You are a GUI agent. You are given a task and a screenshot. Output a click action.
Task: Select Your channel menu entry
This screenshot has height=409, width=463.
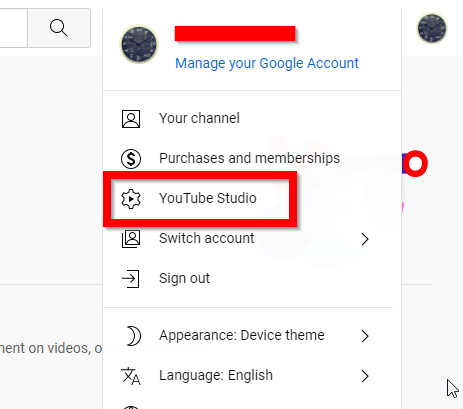252,118
